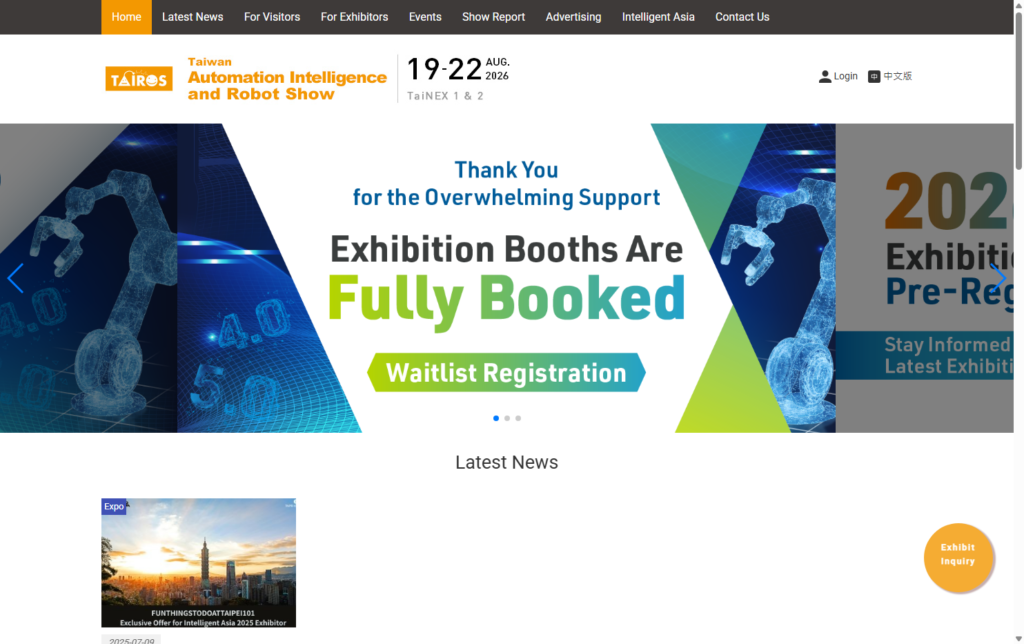Switch language via 中文版 icon

pyautogui.click(x=874, y=77)
